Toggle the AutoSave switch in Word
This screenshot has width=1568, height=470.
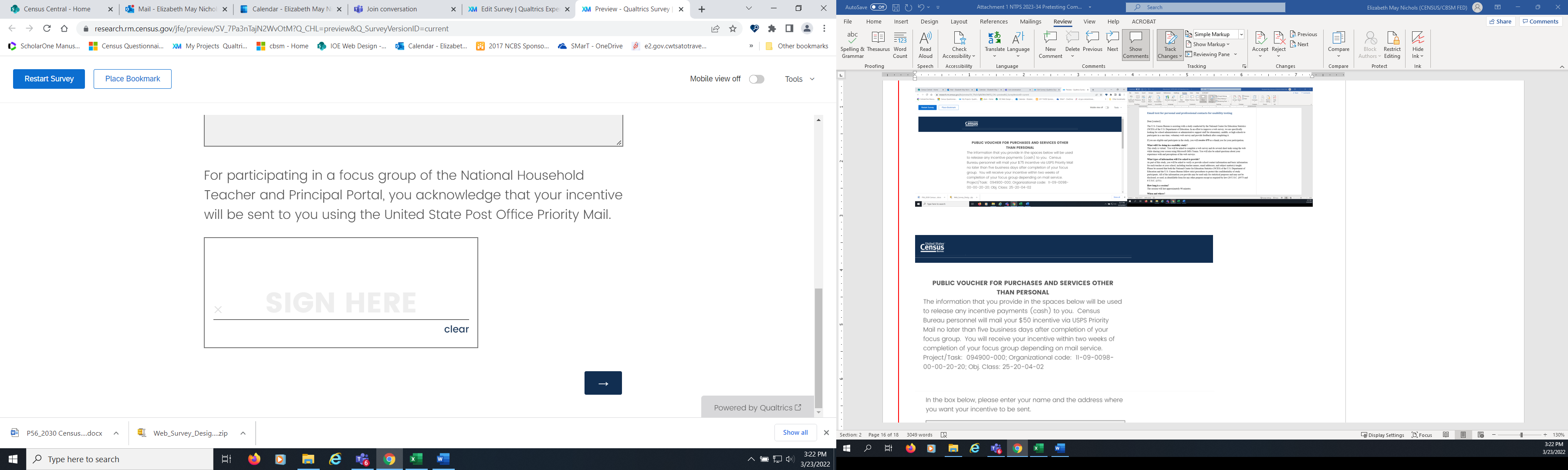tap(878, 7)
